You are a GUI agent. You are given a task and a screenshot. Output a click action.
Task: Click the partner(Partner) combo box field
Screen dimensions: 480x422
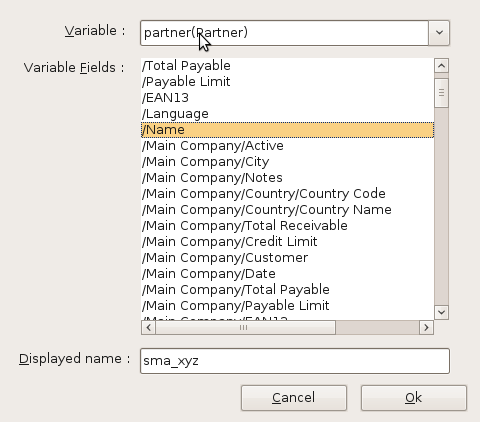284,33
